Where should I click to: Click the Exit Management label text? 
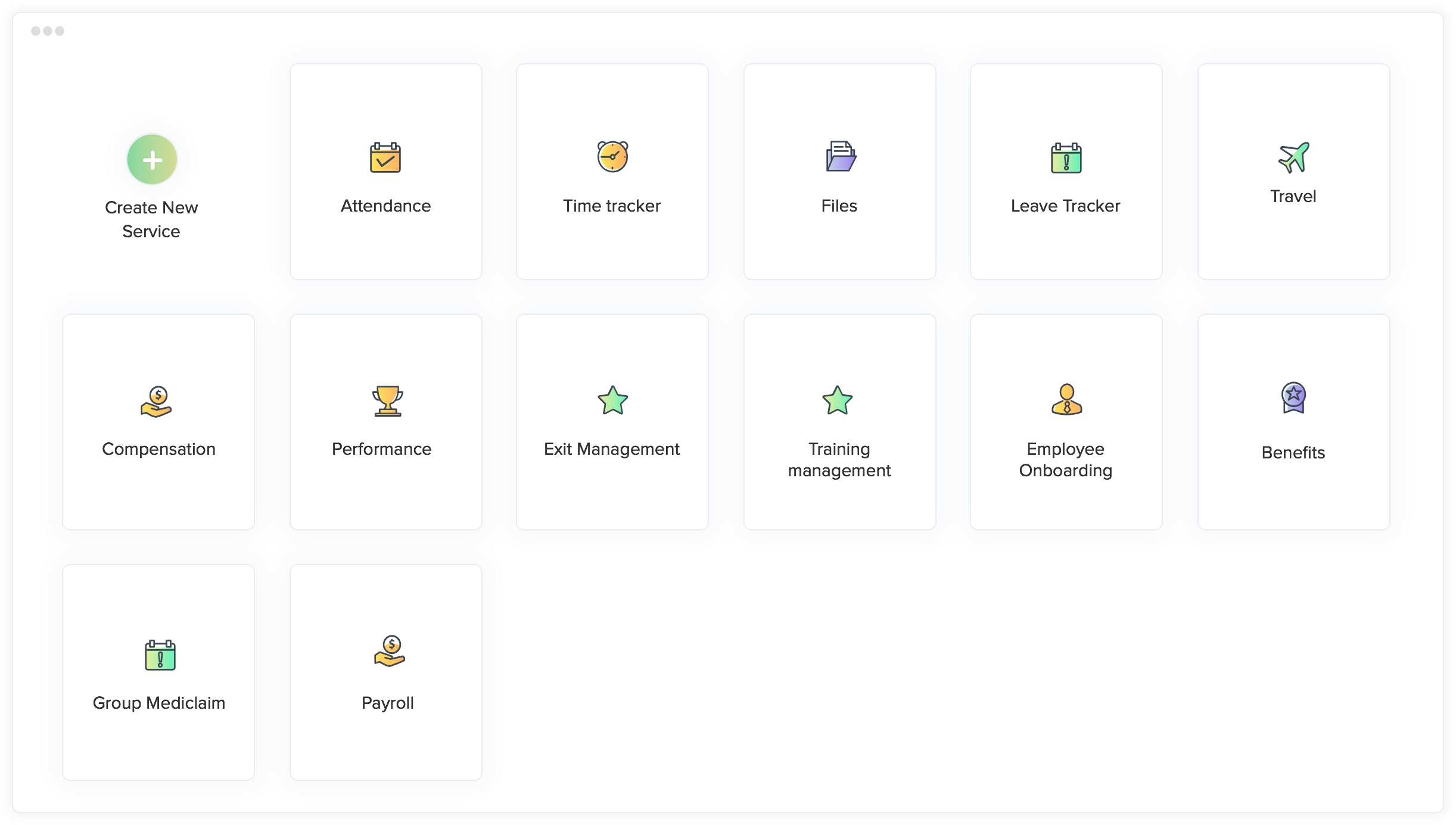point(612,449)
